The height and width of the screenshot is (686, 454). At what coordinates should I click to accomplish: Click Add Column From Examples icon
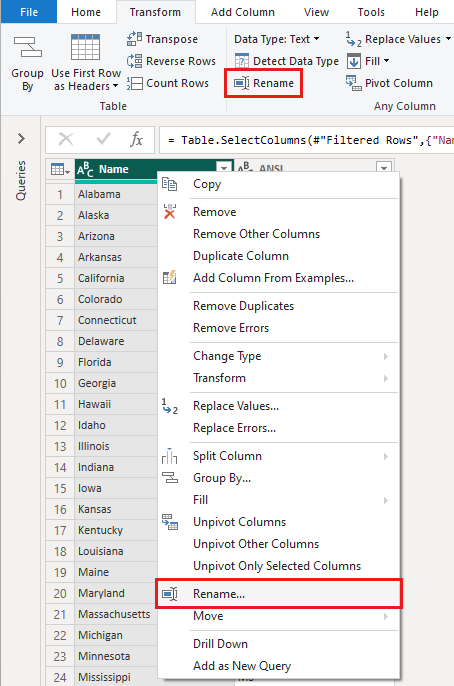[169, 277]
